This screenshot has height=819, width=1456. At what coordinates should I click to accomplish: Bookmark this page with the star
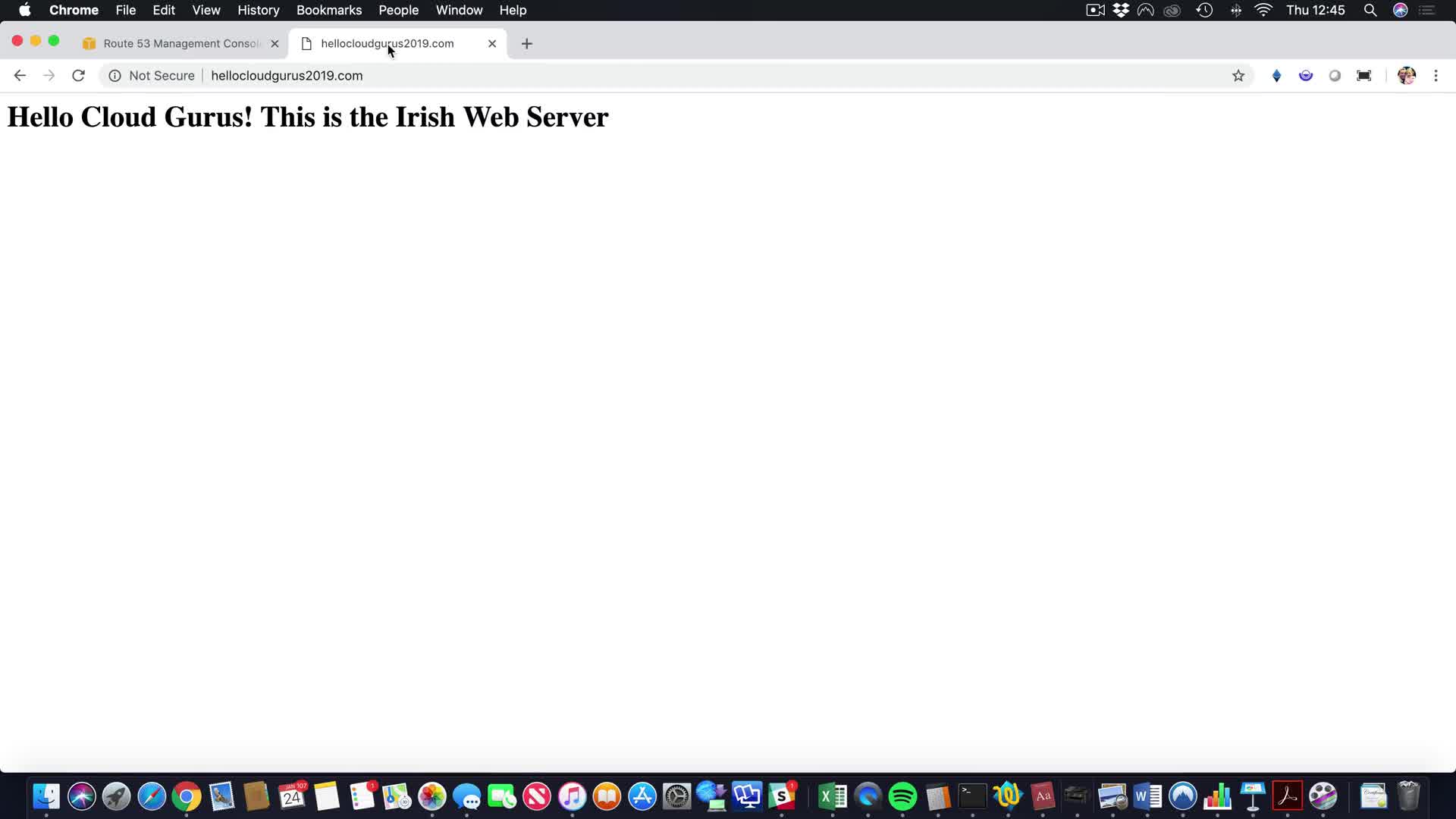pyautogui.click(x=1238, y=75)
